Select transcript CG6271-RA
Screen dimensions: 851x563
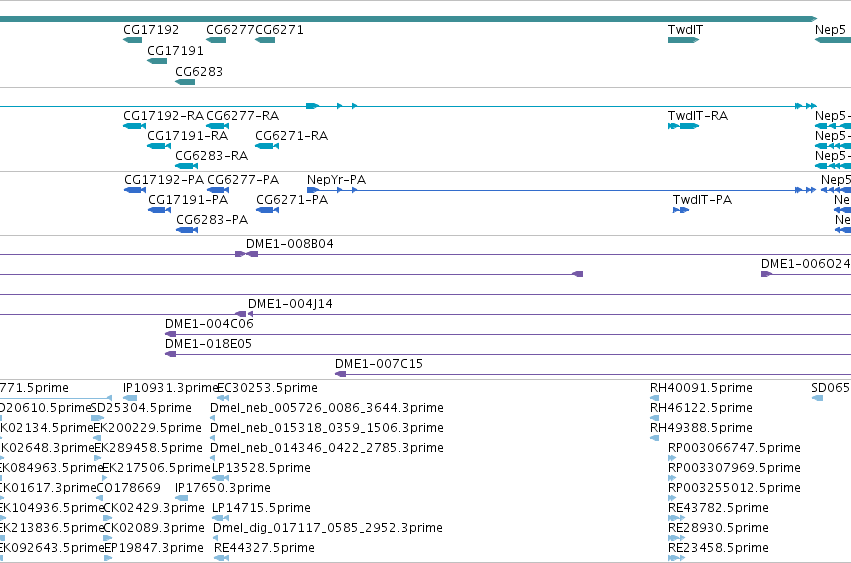[291, 136]
